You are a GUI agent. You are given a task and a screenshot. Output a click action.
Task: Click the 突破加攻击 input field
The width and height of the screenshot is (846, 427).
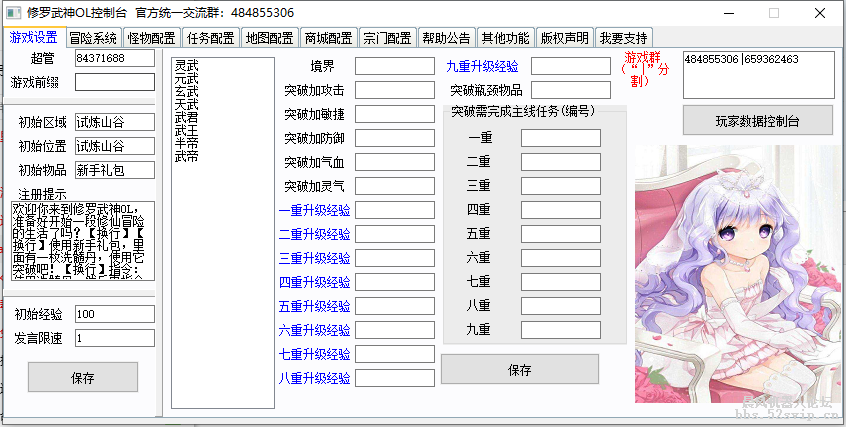395,90
